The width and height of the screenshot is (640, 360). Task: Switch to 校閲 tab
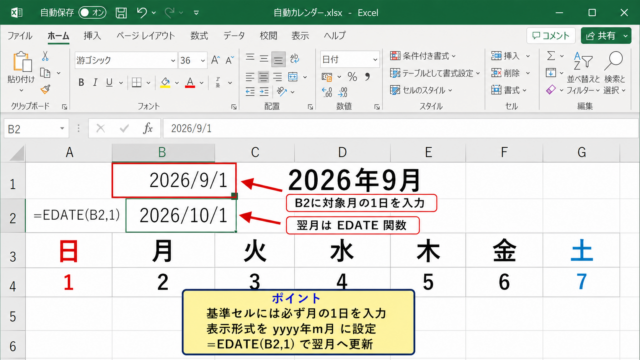pyautogui.click(x=268, y=36)
